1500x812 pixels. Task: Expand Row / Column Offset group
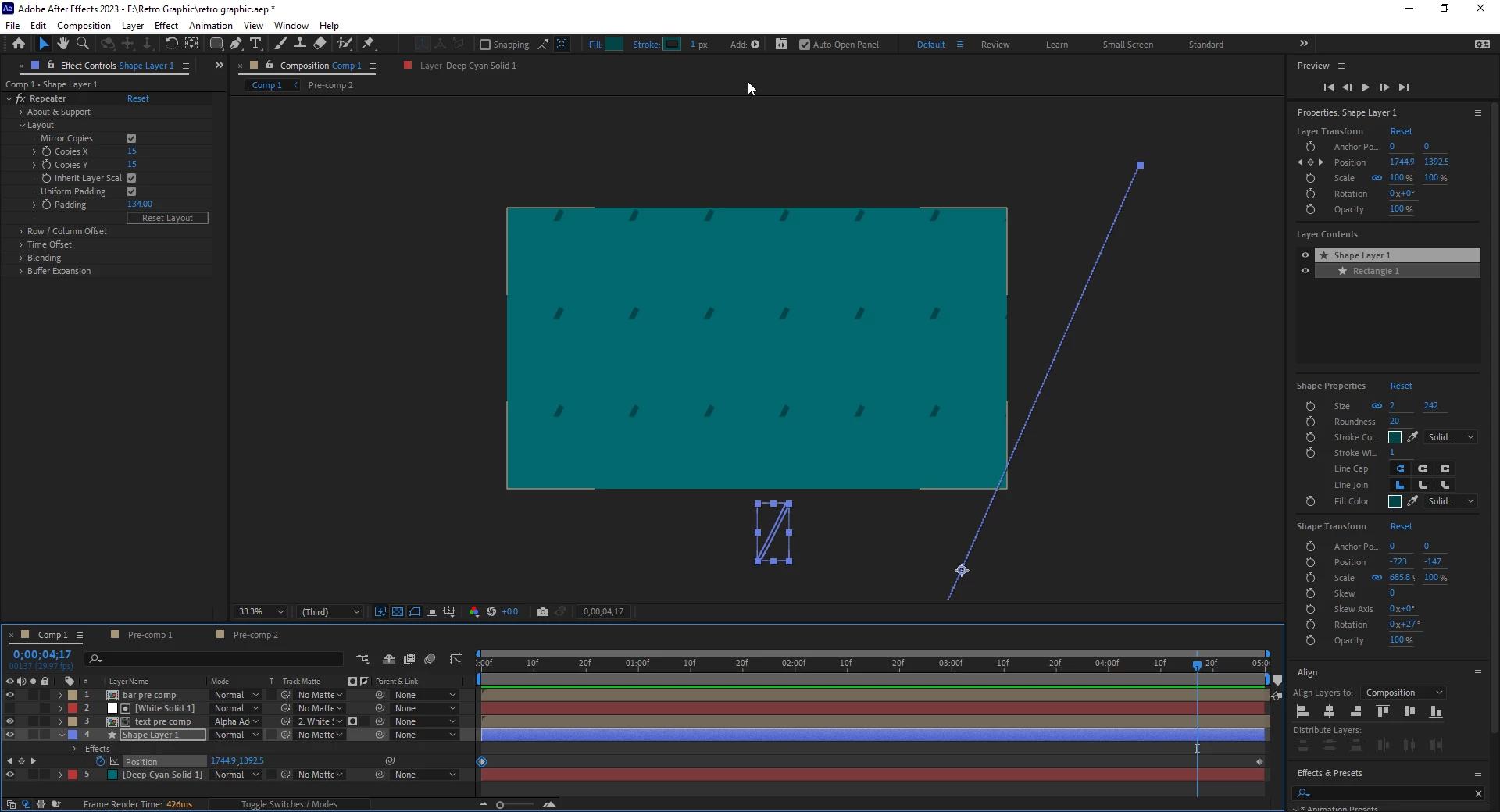tap(21, 231)
